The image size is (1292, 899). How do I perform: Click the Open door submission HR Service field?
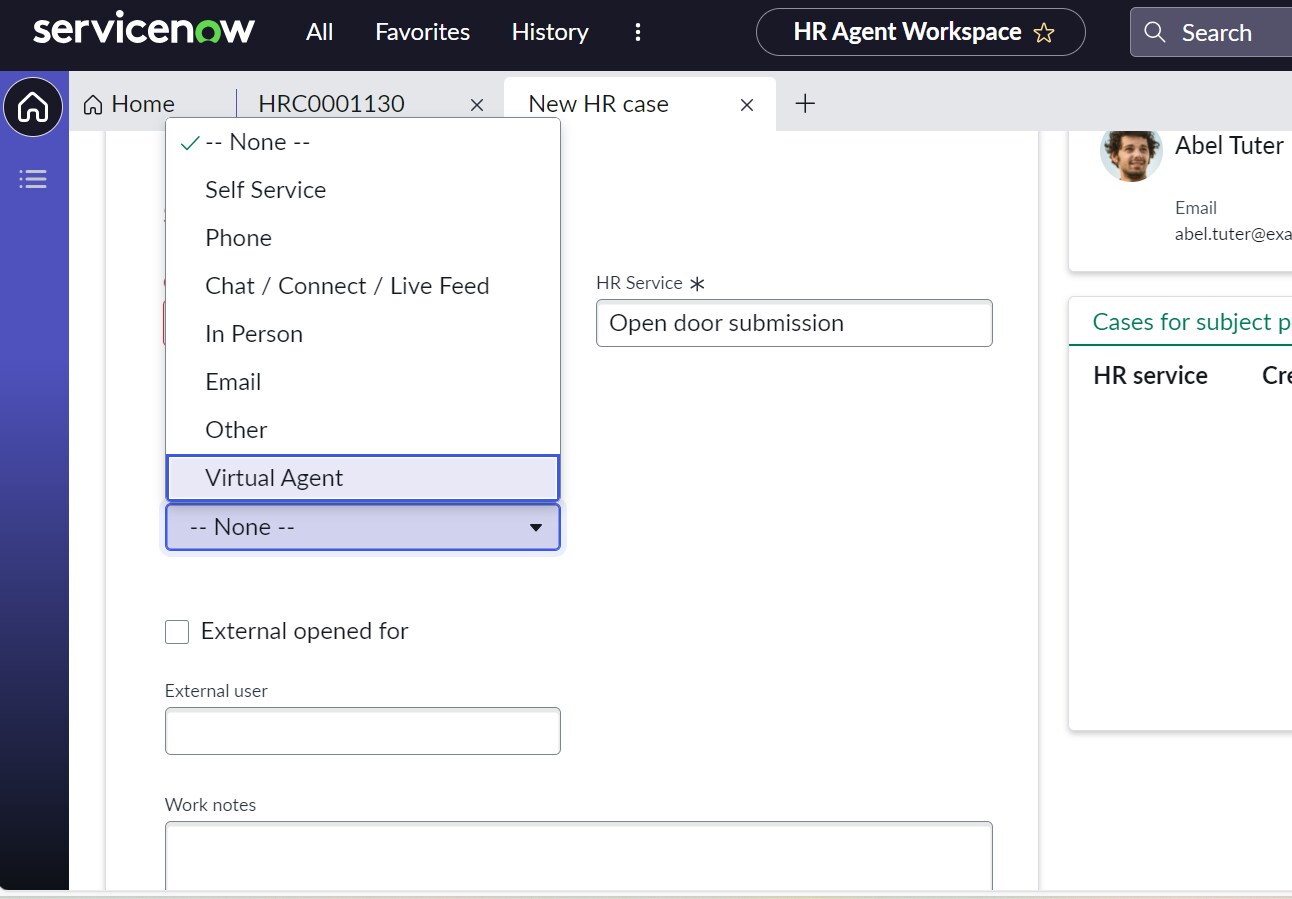point(794,323)
